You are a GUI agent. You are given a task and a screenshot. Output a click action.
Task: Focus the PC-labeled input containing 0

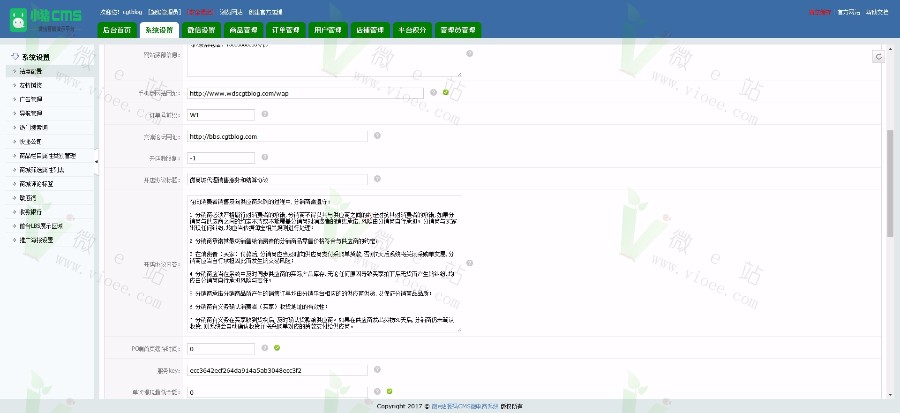click(x=221, y=349)
